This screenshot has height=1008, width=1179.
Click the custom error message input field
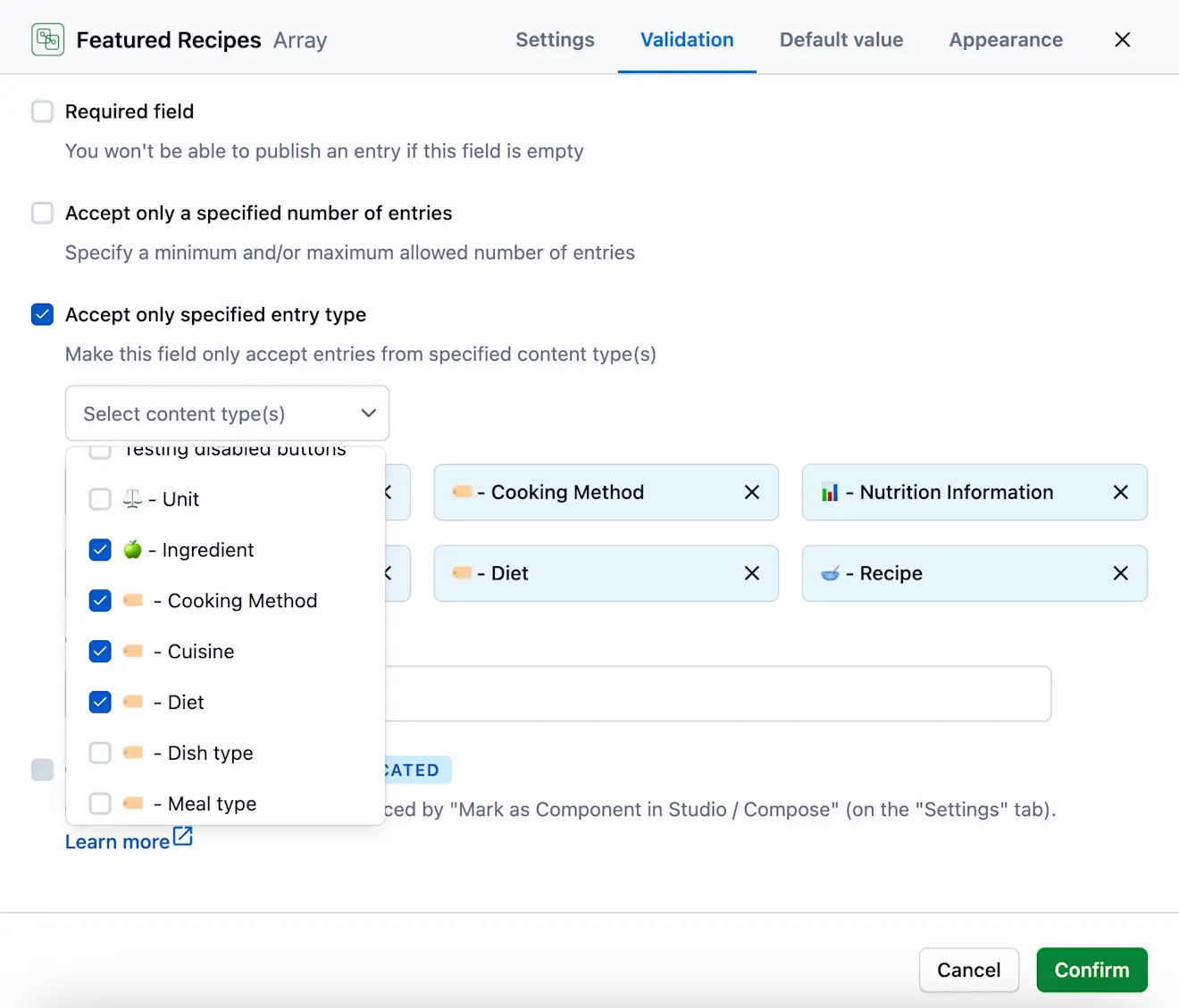coord(718,694)
